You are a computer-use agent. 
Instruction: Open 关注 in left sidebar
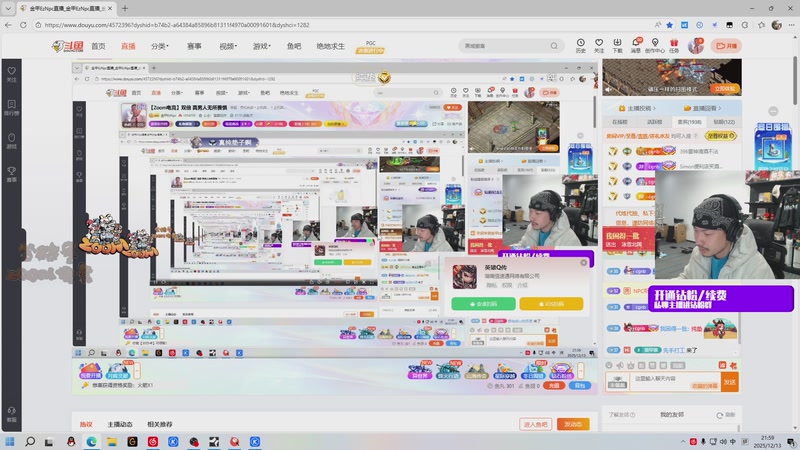[11, 74]
